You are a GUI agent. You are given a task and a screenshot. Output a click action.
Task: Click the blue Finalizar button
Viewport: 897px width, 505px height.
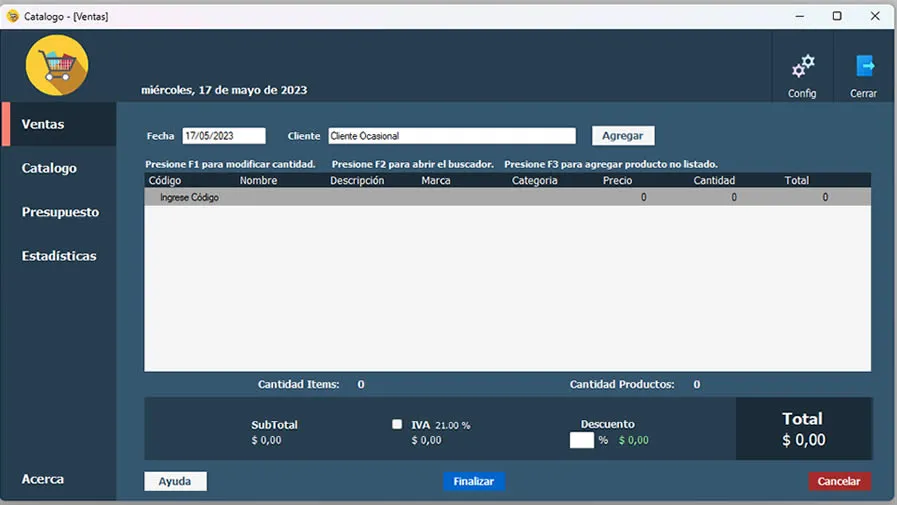pyautogui.click(x=474, y=481)
